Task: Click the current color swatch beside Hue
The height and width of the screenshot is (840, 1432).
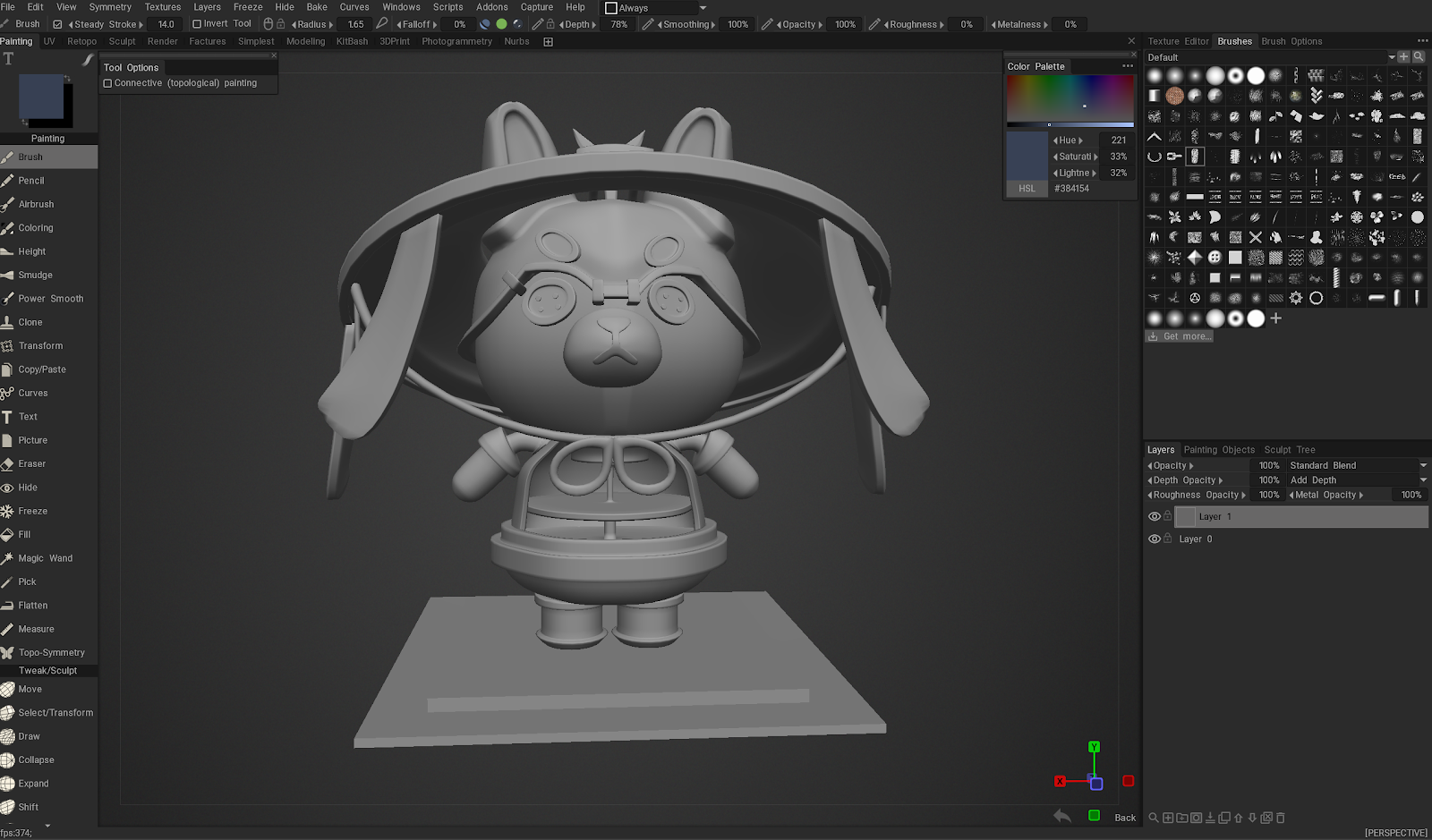Action: (x=1027, y=157)
